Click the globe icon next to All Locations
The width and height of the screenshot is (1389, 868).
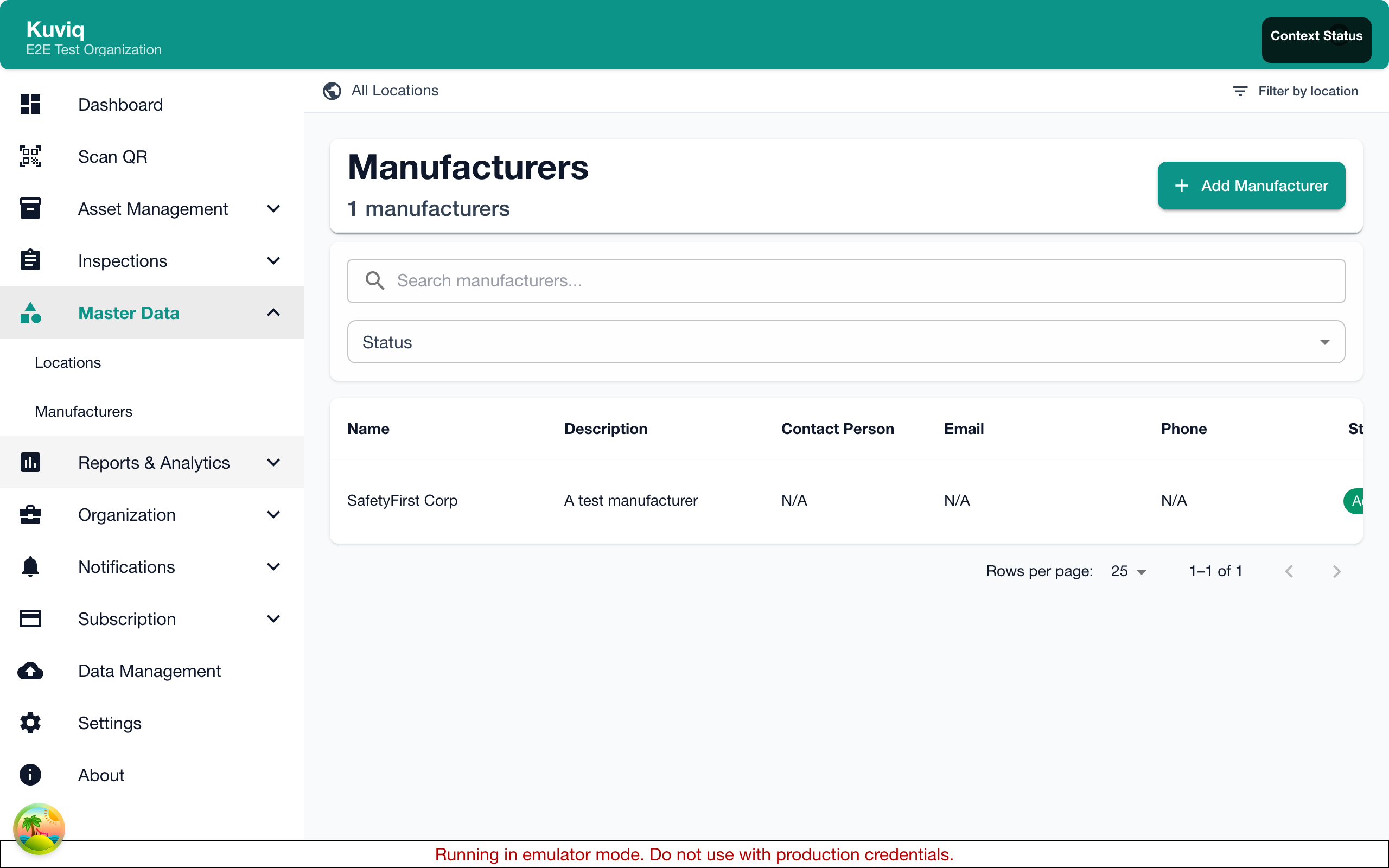click(x=332, y=91)
